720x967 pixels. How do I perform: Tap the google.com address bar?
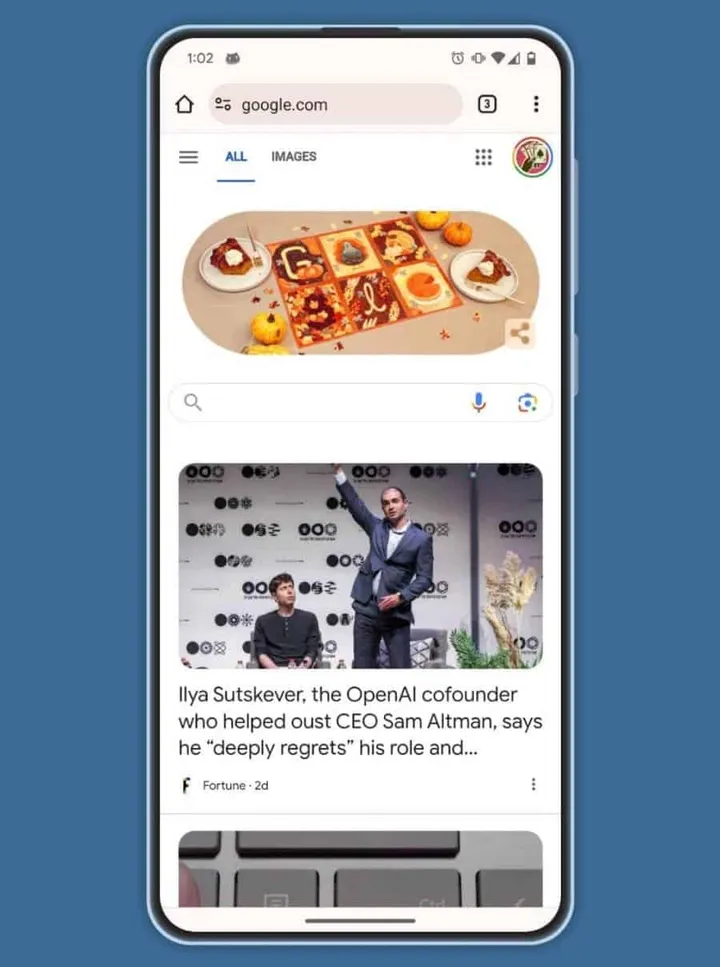coord(336,104)
